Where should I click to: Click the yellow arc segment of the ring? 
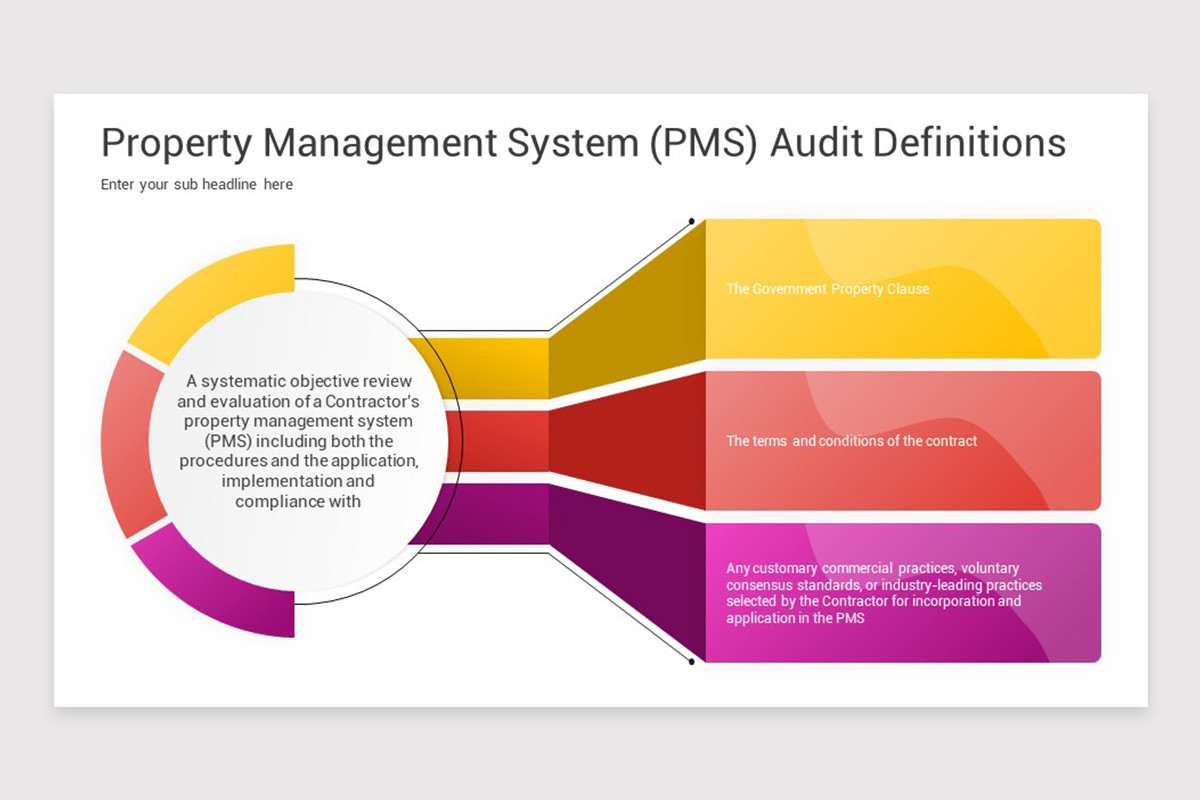pos(215,297)
